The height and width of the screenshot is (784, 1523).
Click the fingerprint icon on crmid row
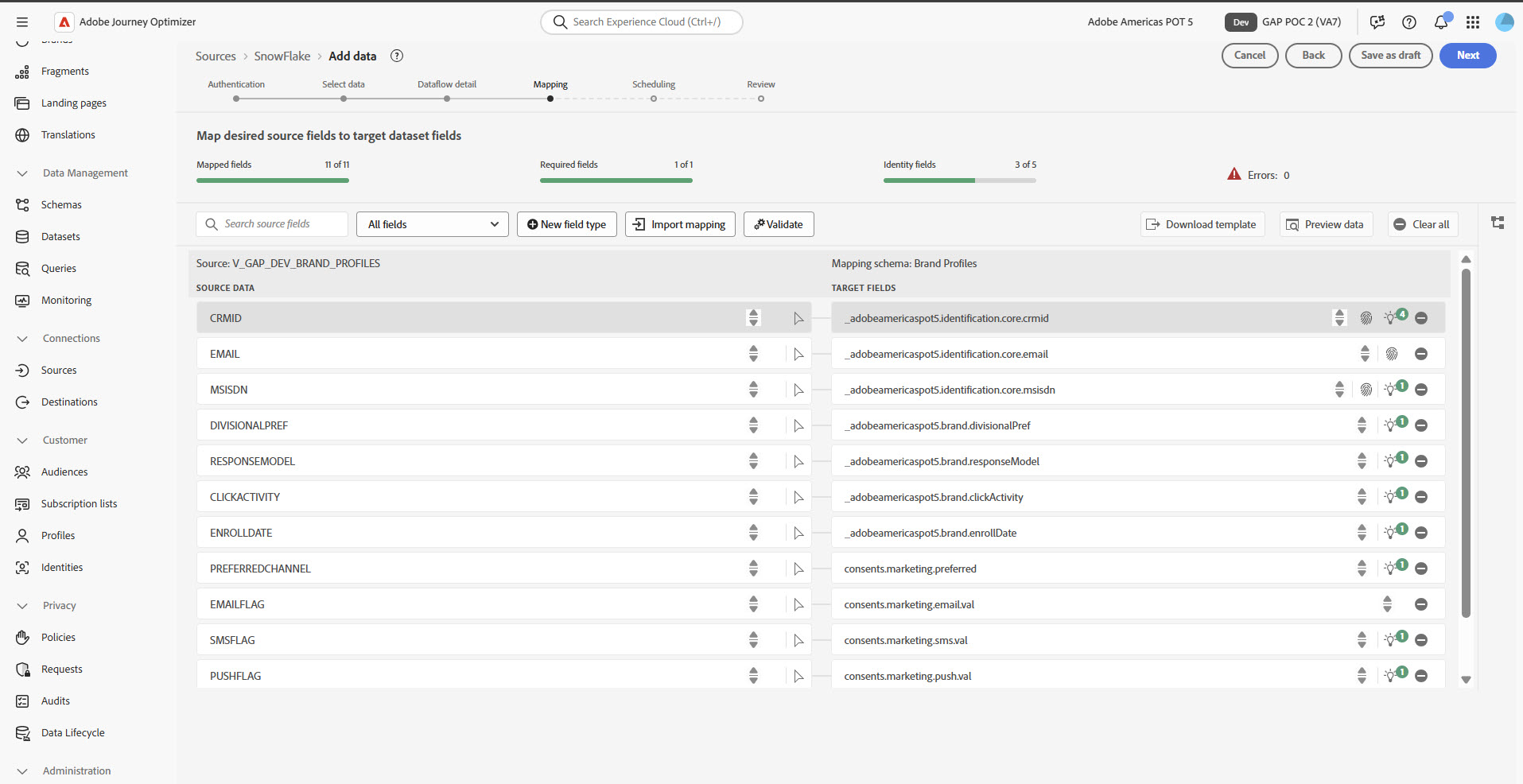(x=1366, y=318)
